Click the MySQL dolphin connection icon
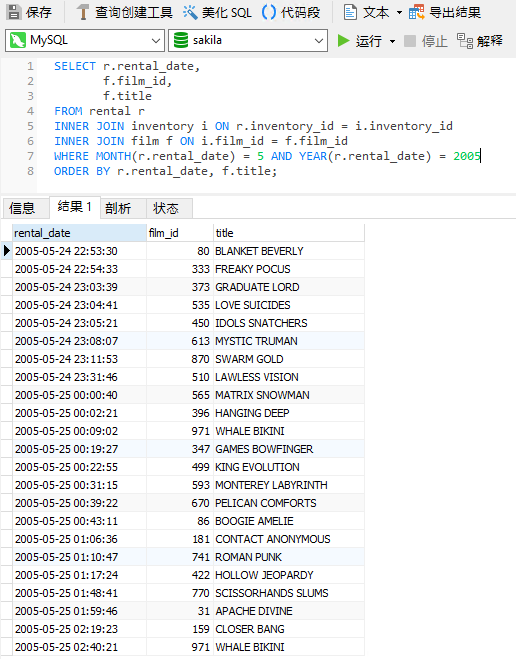The image size is (516, 659). click(18, 40)
